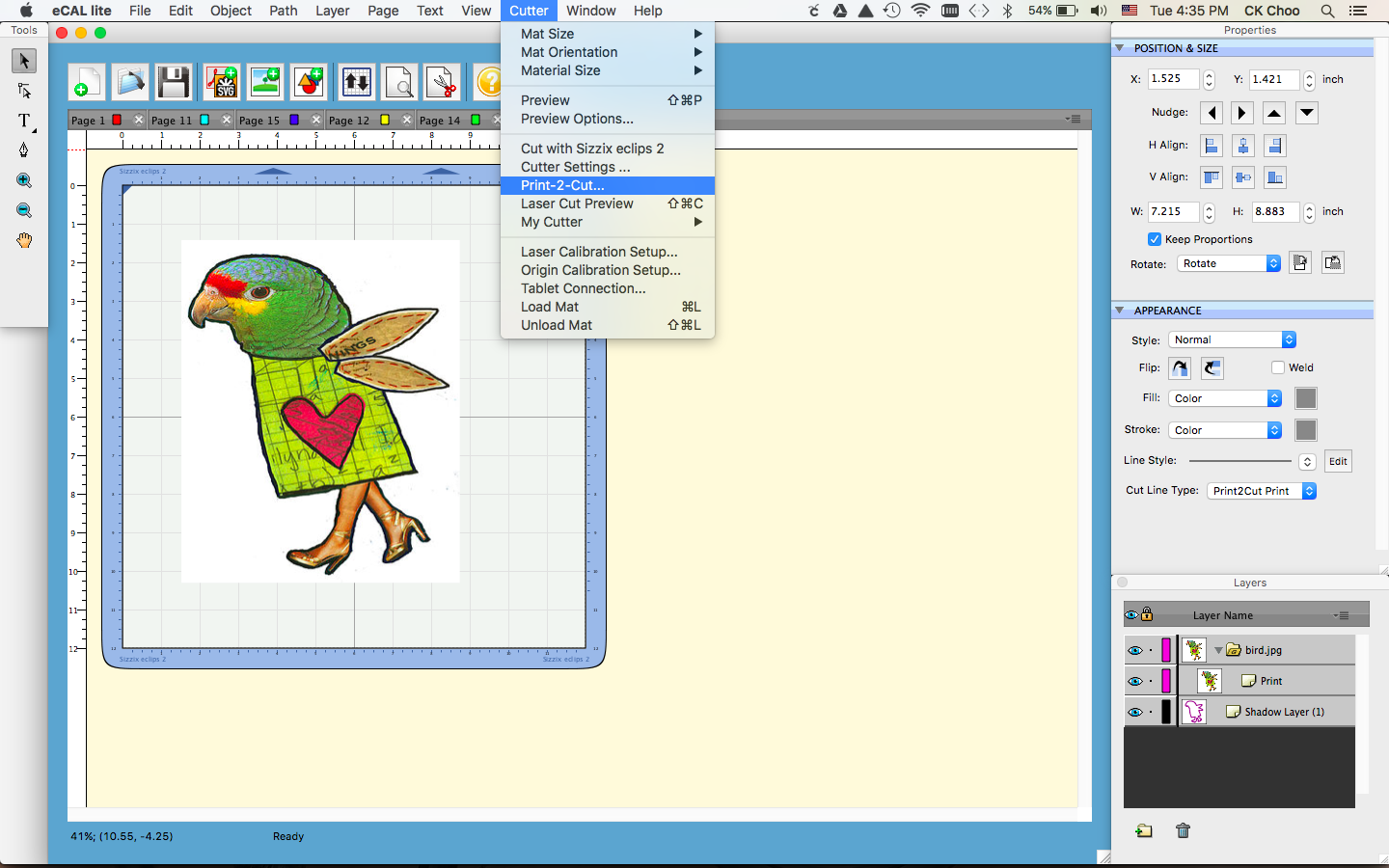The width and height of the screenshot is (1389, 868).
Task: Close the Page 1 tab
Action: pyautogui.click(x=139, y=120)
